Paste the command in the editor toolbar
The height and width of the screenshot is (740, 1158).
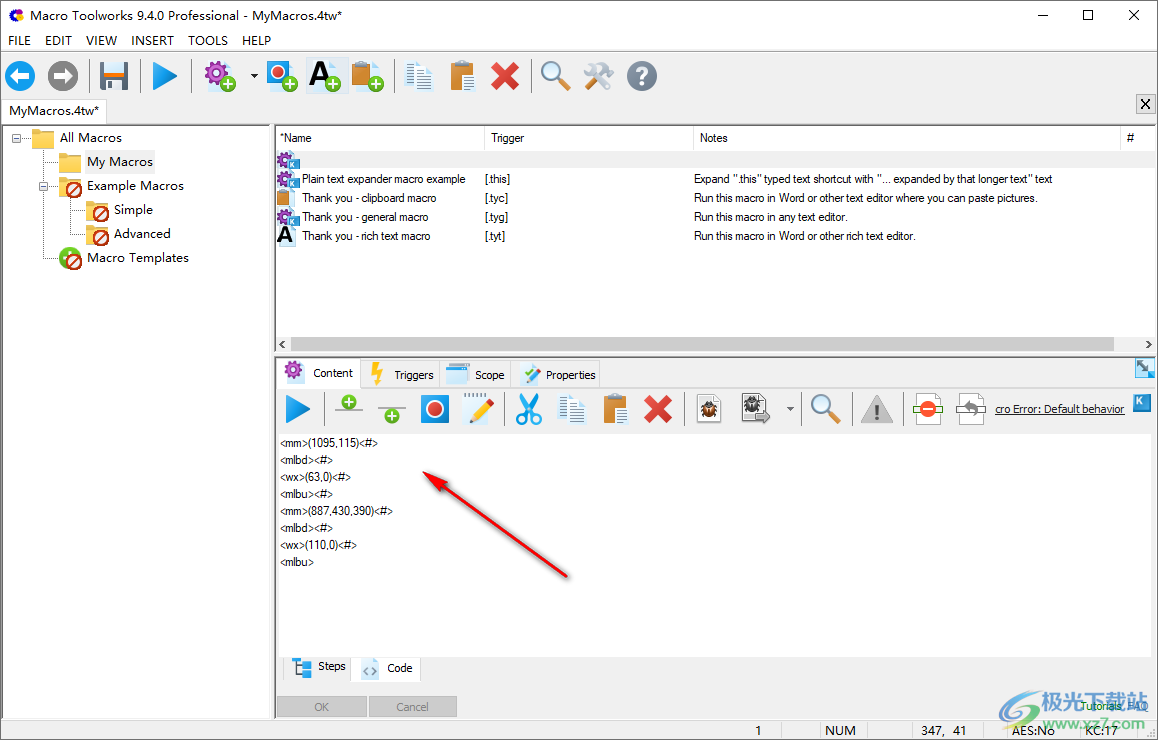click(x=615, y=409)
